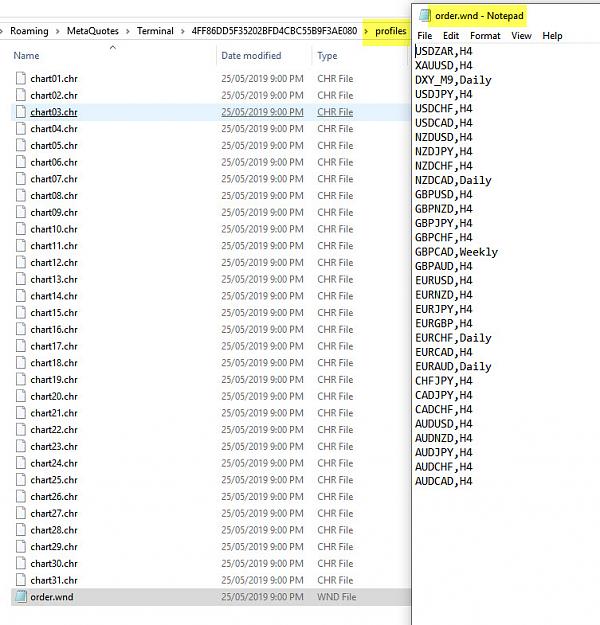Select file name chart23.chr
The width and height of the screenshot is (600, 625).
point(54,447)
